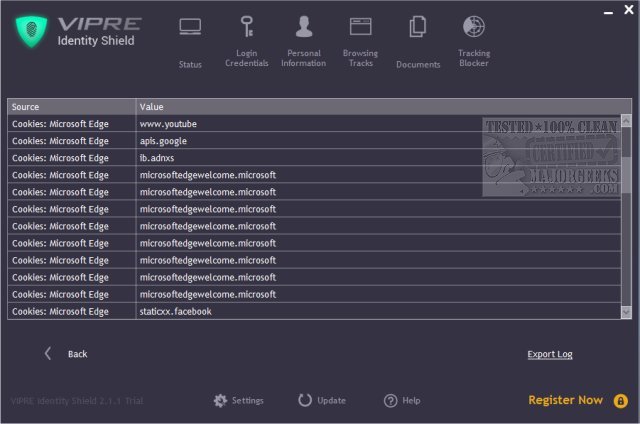This screenshot has width=640, height=424.
Task: Sort by the Value column header
Action: tap(383, 107)
